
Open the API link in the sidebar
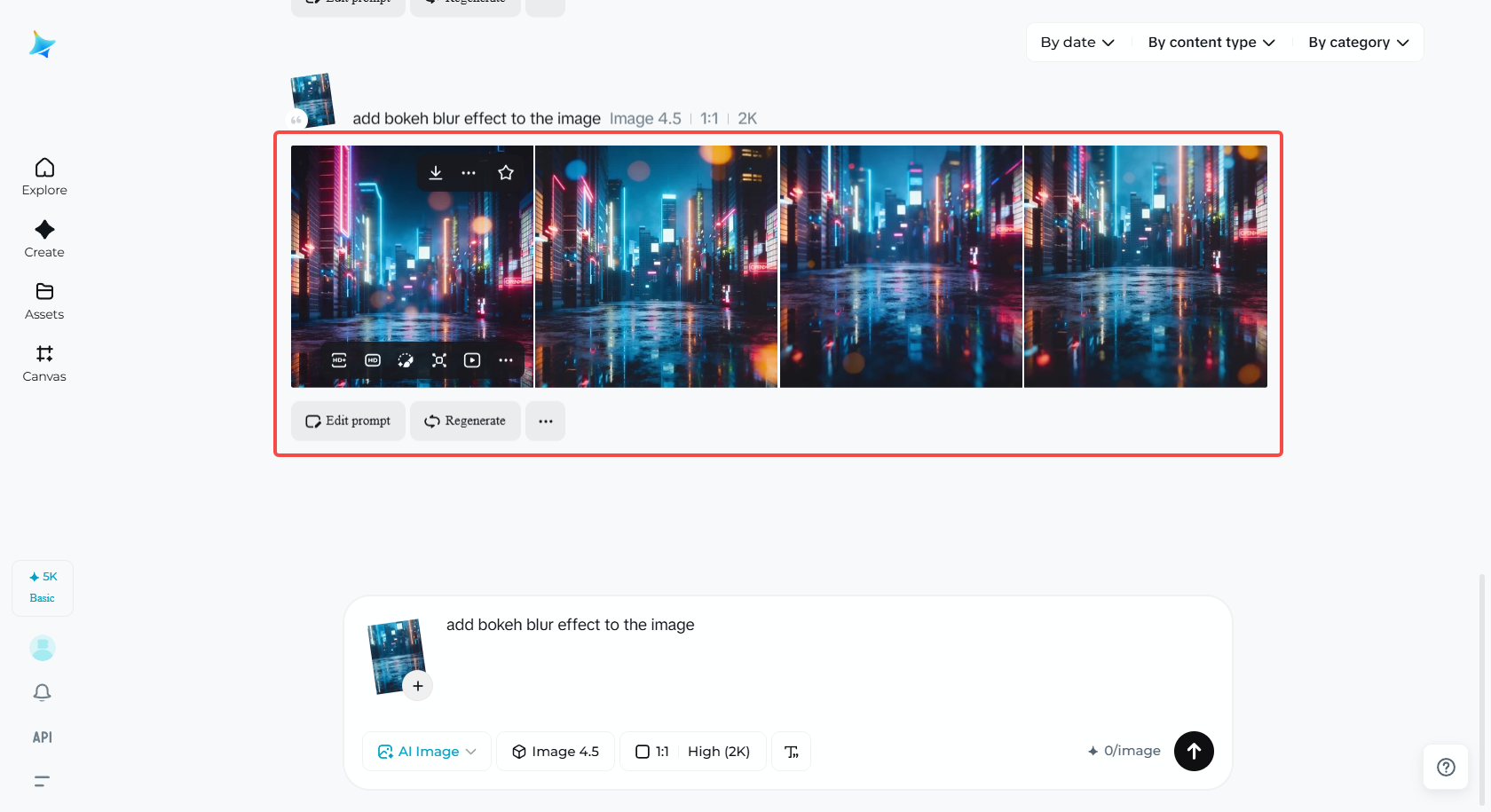click(43, 737)
